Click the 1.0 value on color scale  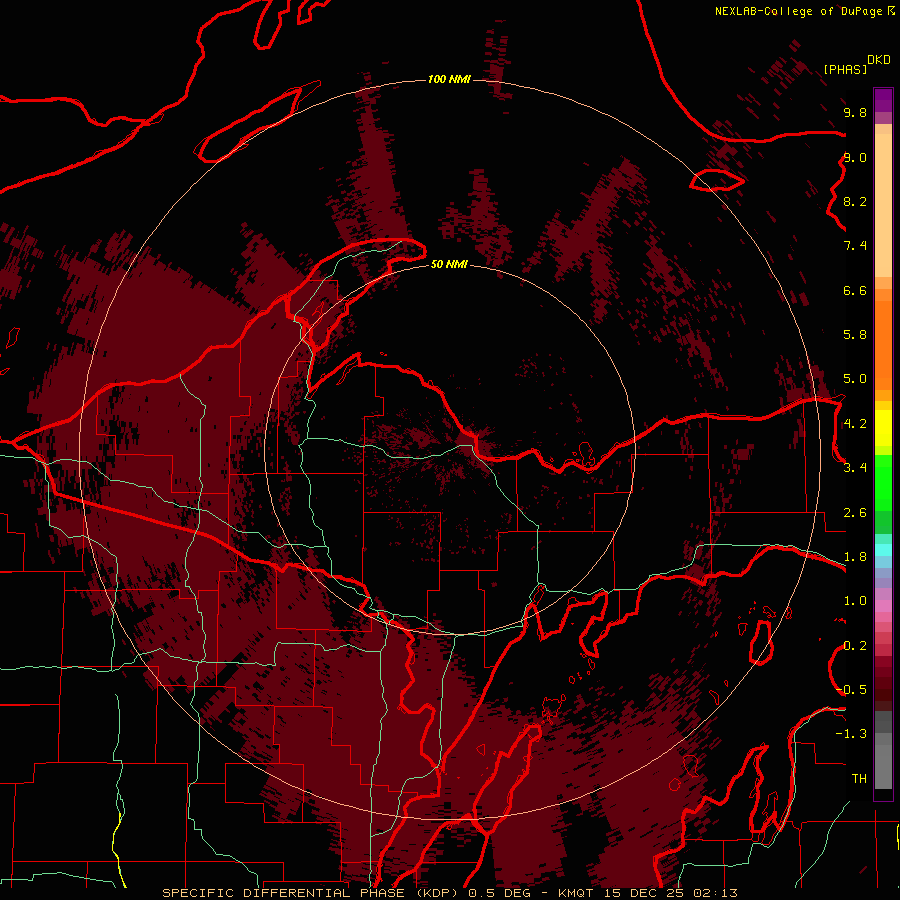coord(855,601)
